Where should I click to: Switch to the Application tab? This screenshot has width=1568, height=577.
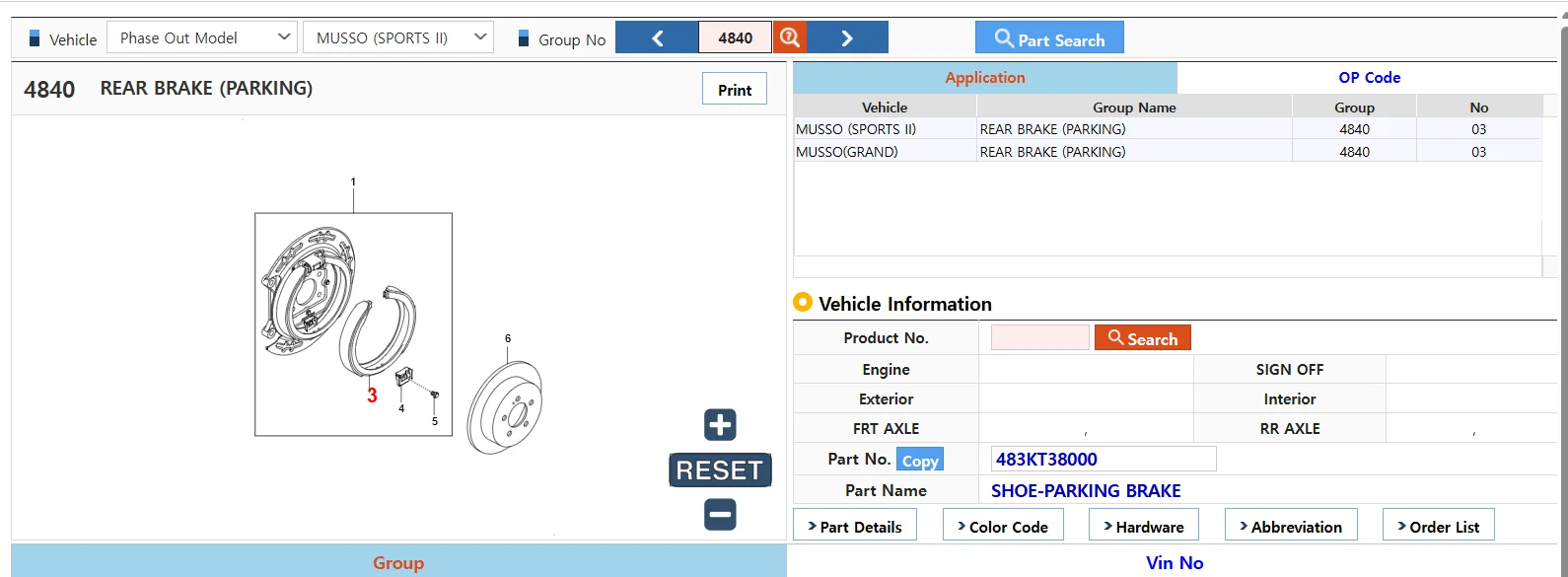(985, 78)
